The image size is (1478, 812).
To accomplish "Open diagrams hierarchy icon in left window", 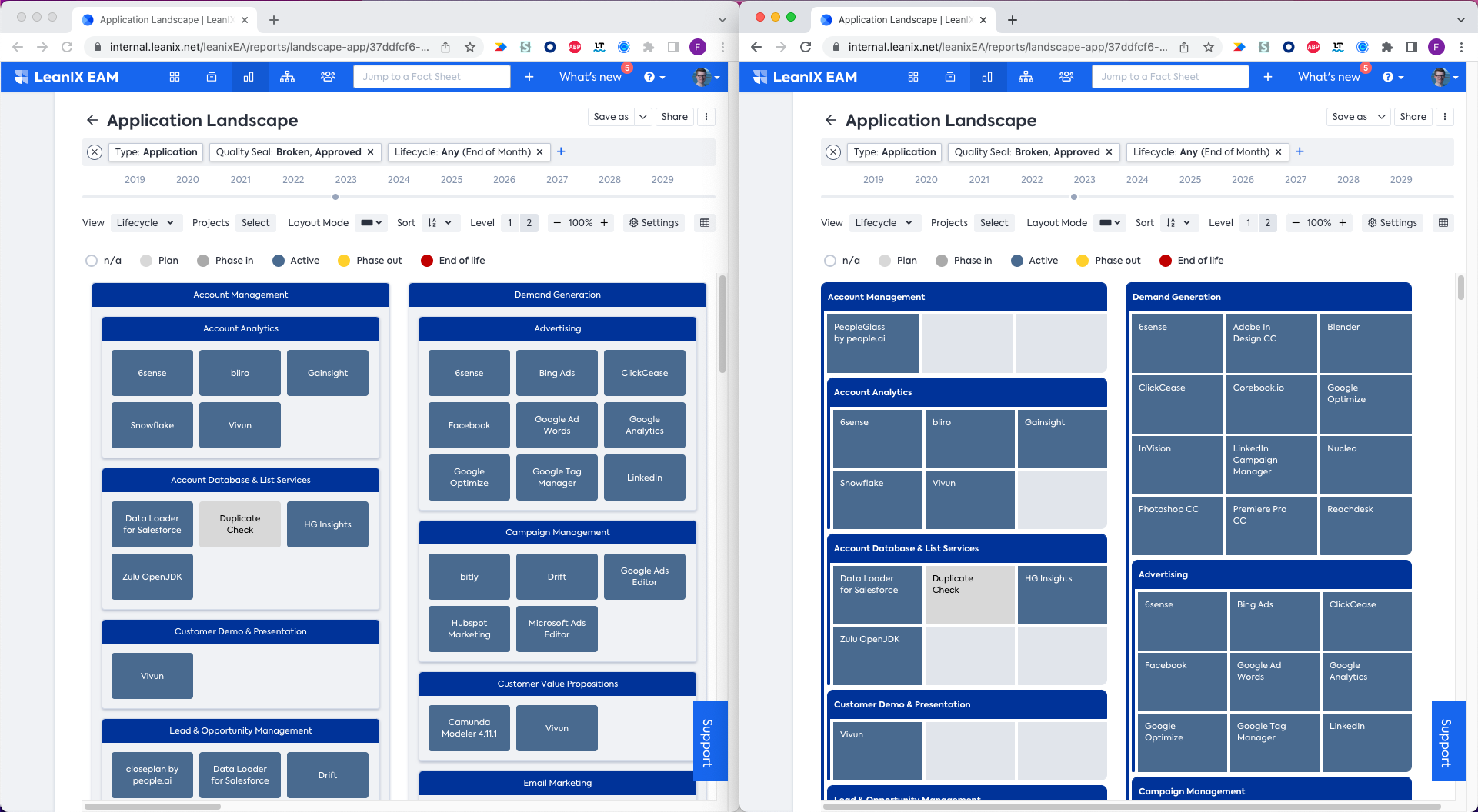I will [287, 77].
